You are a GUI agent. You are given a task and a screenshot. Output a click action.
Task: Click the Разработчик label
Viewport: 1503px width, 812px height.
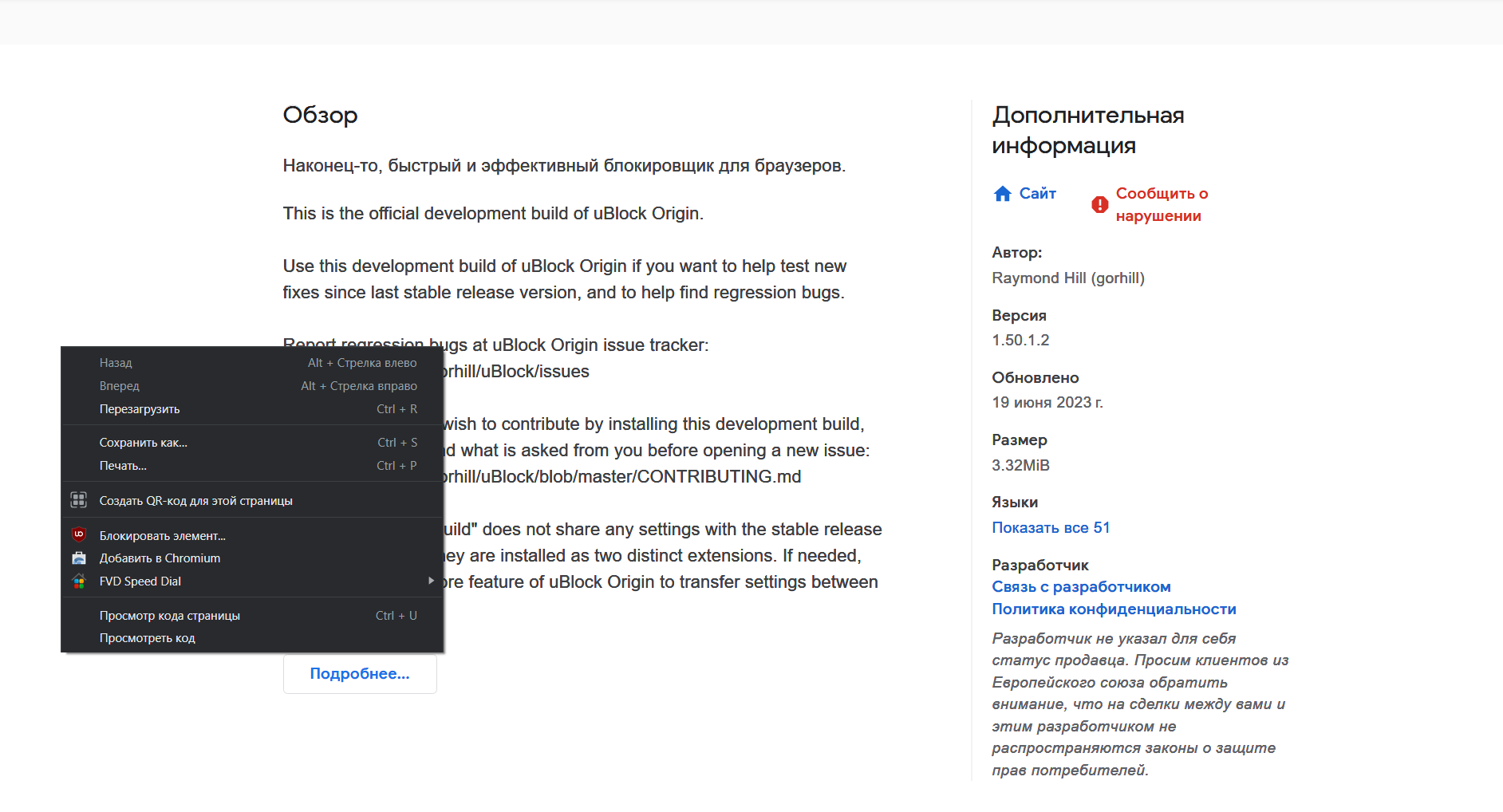tap(1040, 565)
